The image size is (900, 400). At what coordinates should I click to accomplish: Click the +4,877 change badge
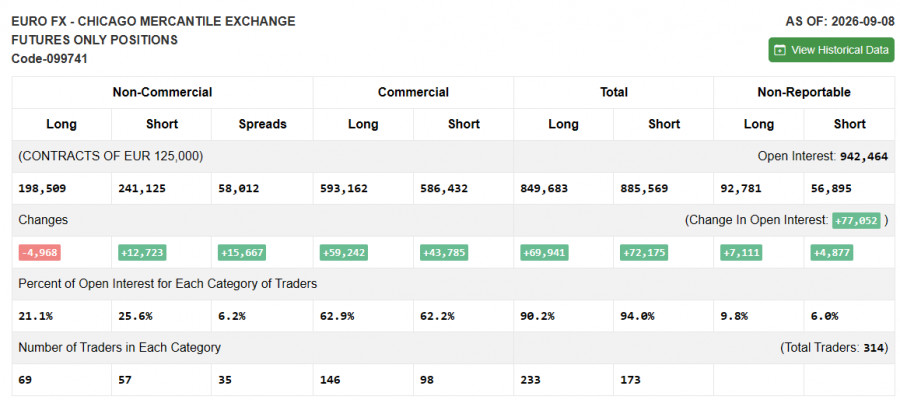pos(832,253)
